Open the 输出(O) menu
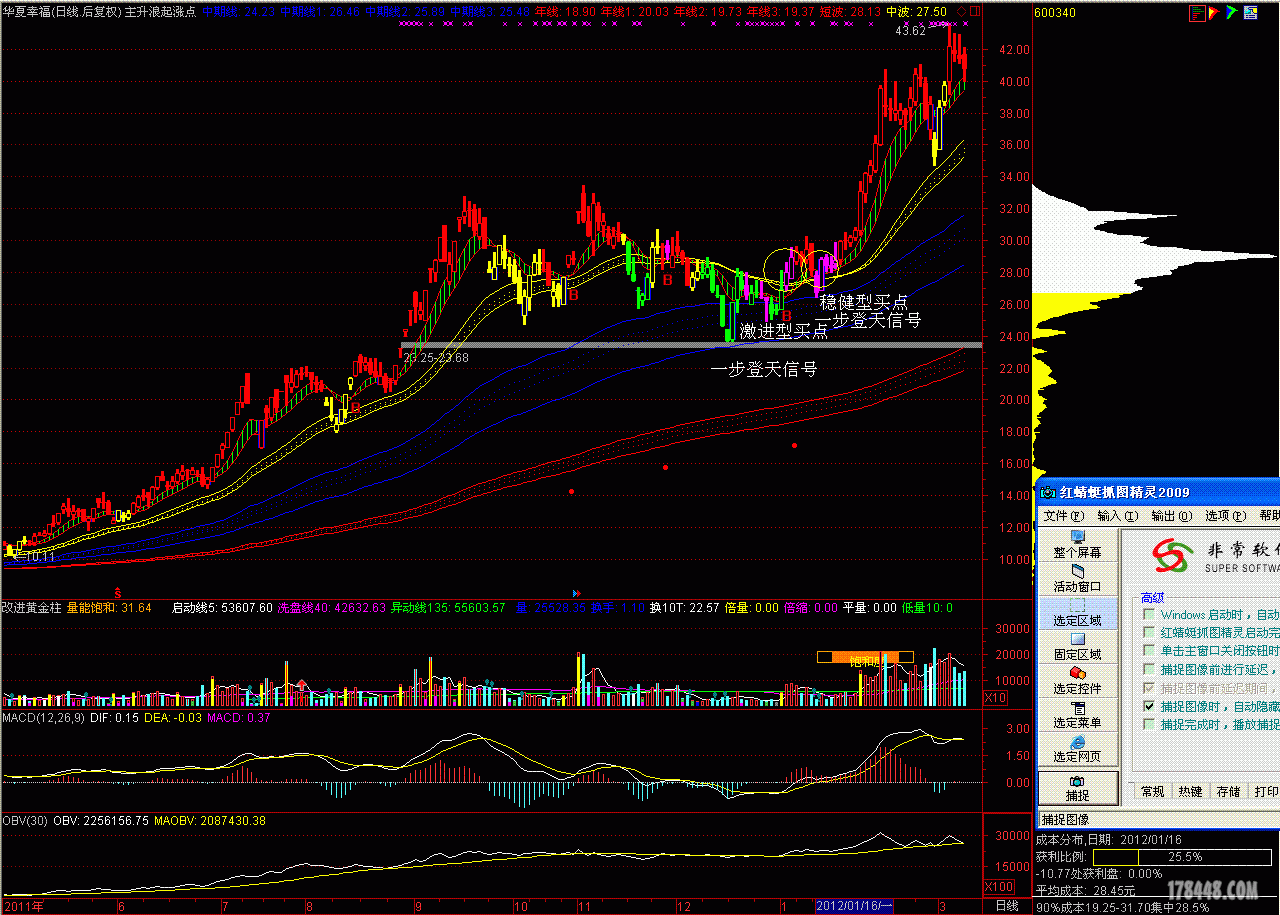Screen dimensions: 1280x915 [1171, 516]
